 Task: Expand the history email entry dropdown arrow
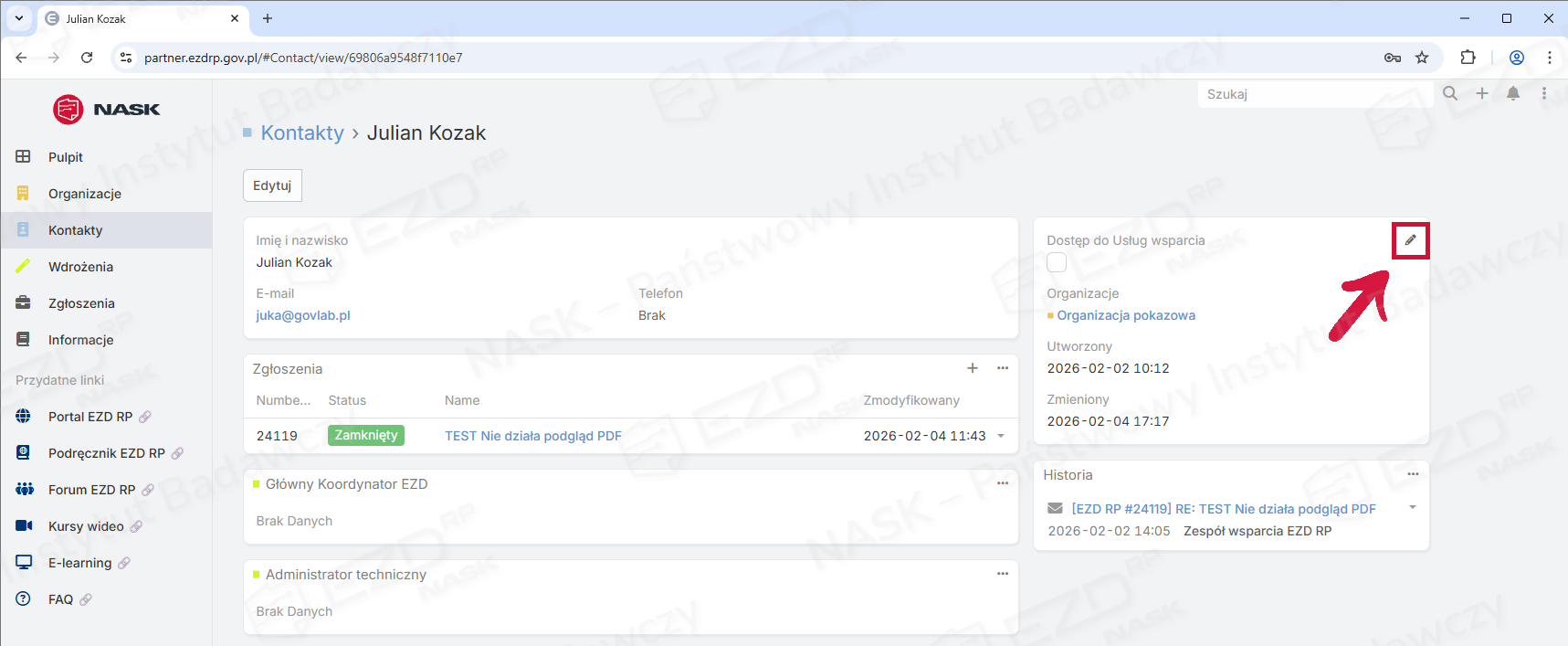pyautogui.click(x=1413, y=508)
